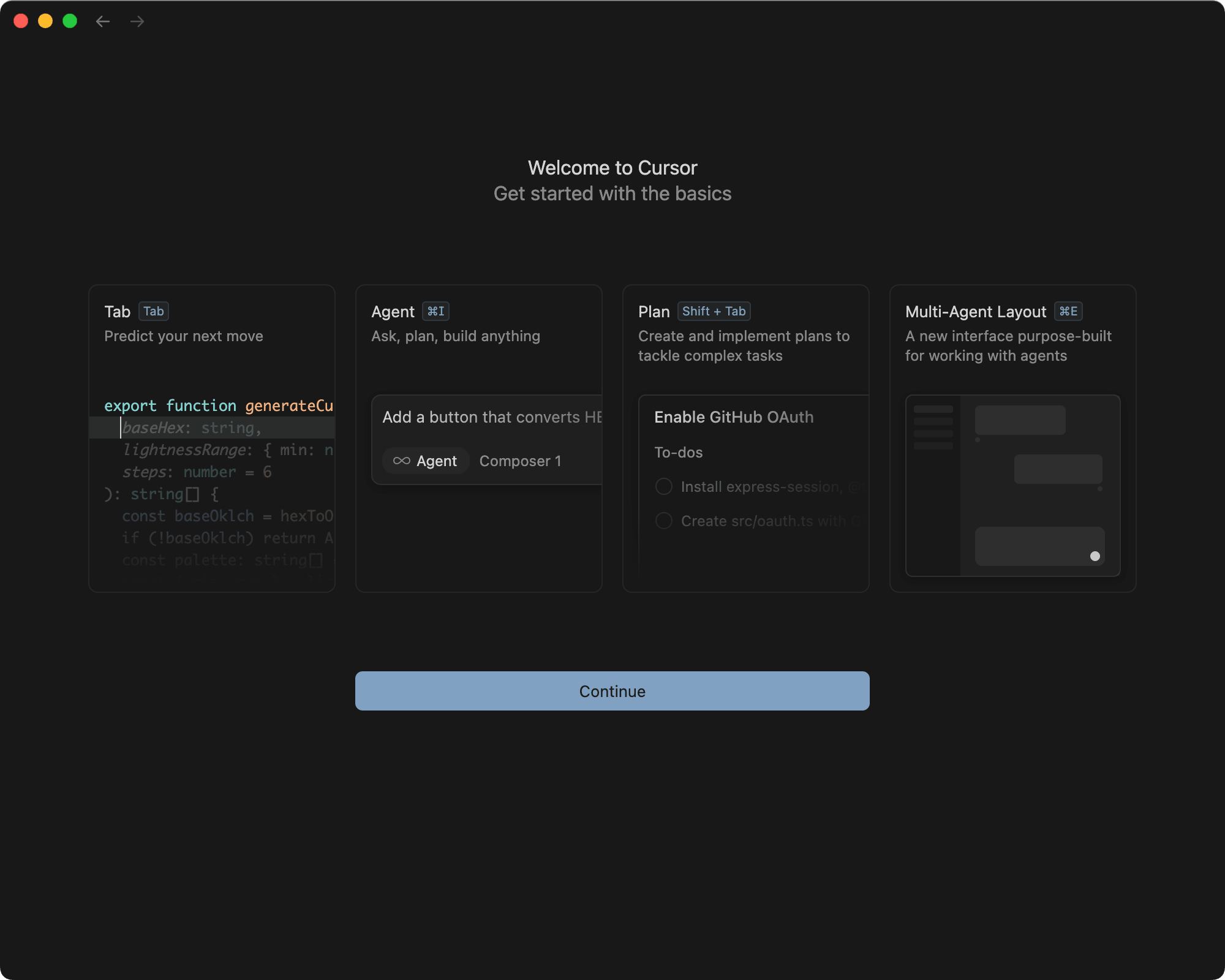The image size is (1225, 980).
Task: Click the ⌘I shortcut badge beside Agent
Action: [x=436, y=311]
